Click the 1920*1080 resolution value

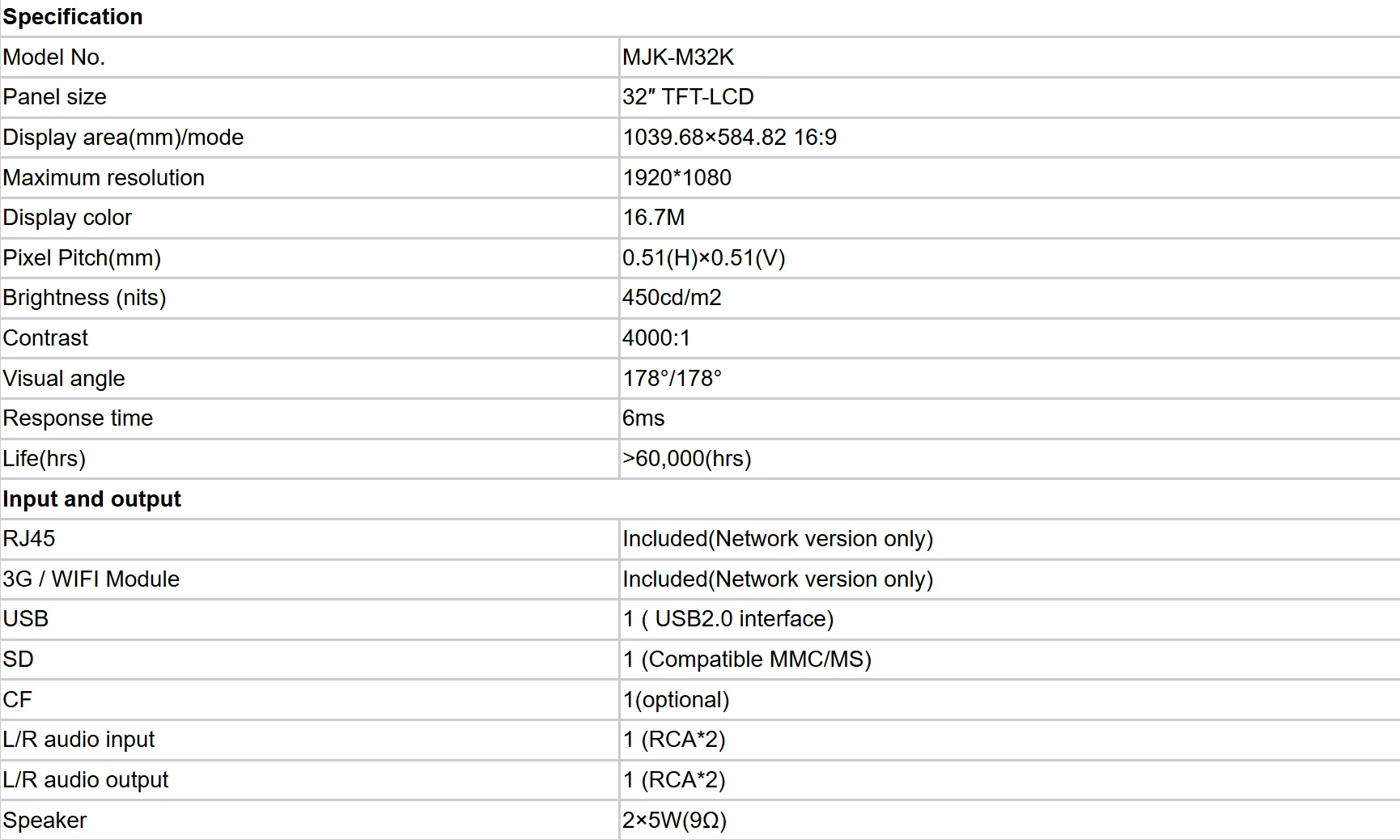[677, 178]
